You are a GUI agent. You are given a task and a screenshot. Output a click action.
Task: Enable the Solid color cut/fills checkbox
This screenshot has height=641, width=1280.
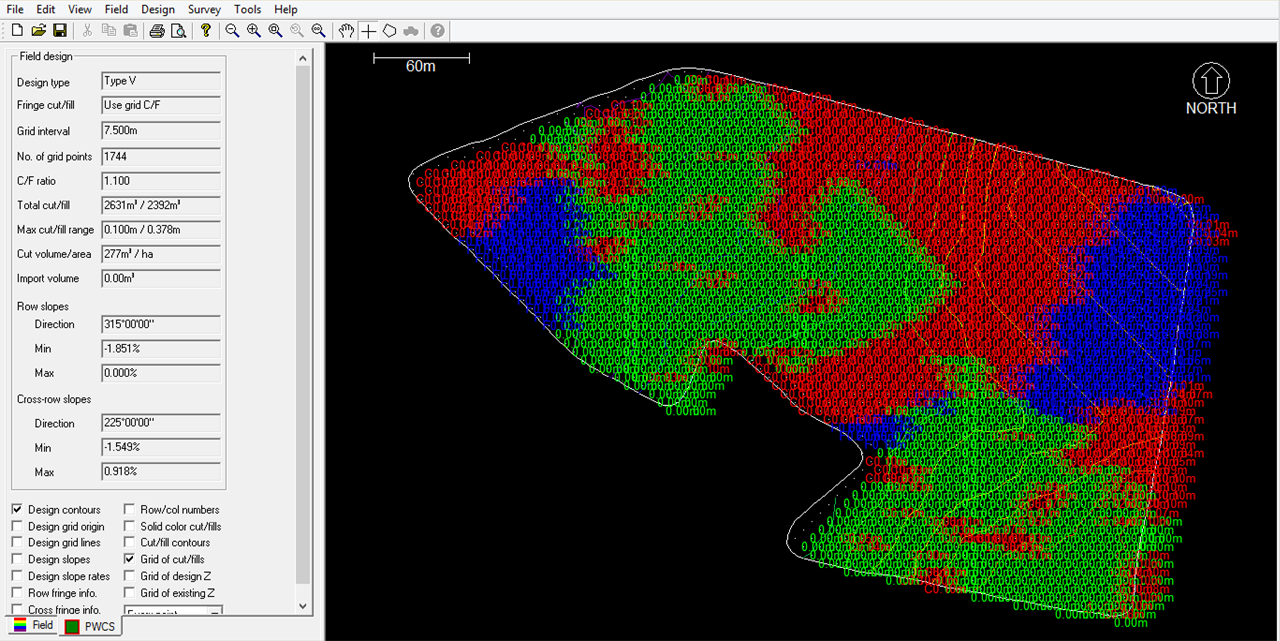pyautogui.click(x=129, y=526)
